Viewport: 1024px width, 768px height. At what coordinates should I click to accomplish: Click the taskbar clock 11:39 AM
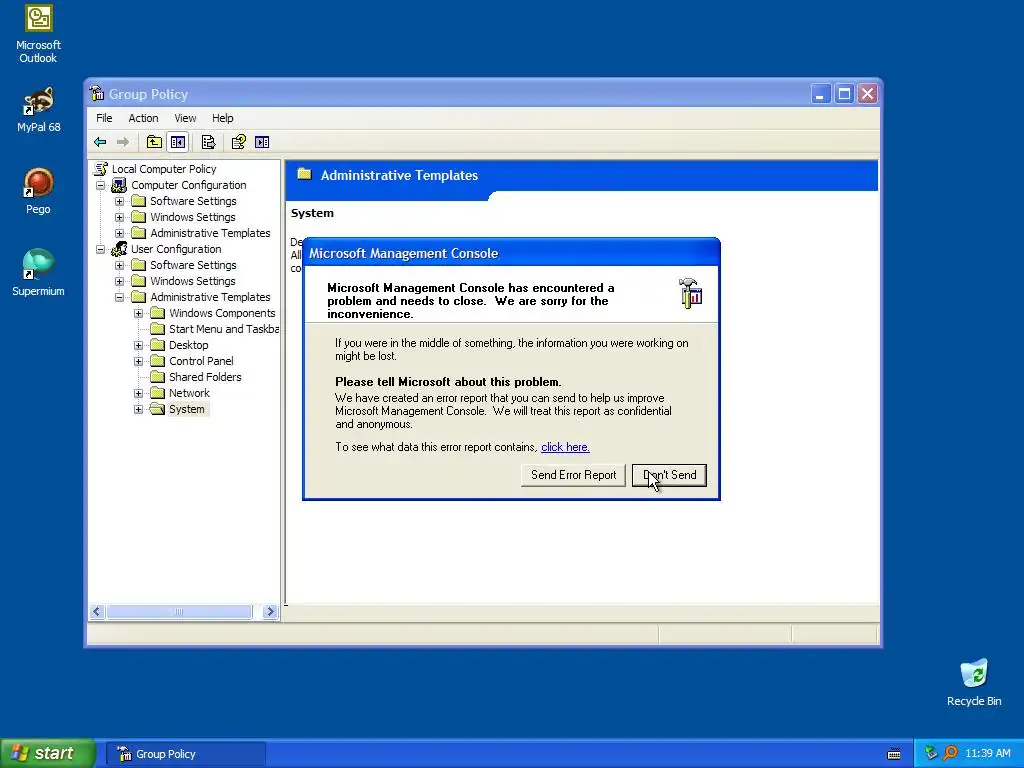[987, 754]
